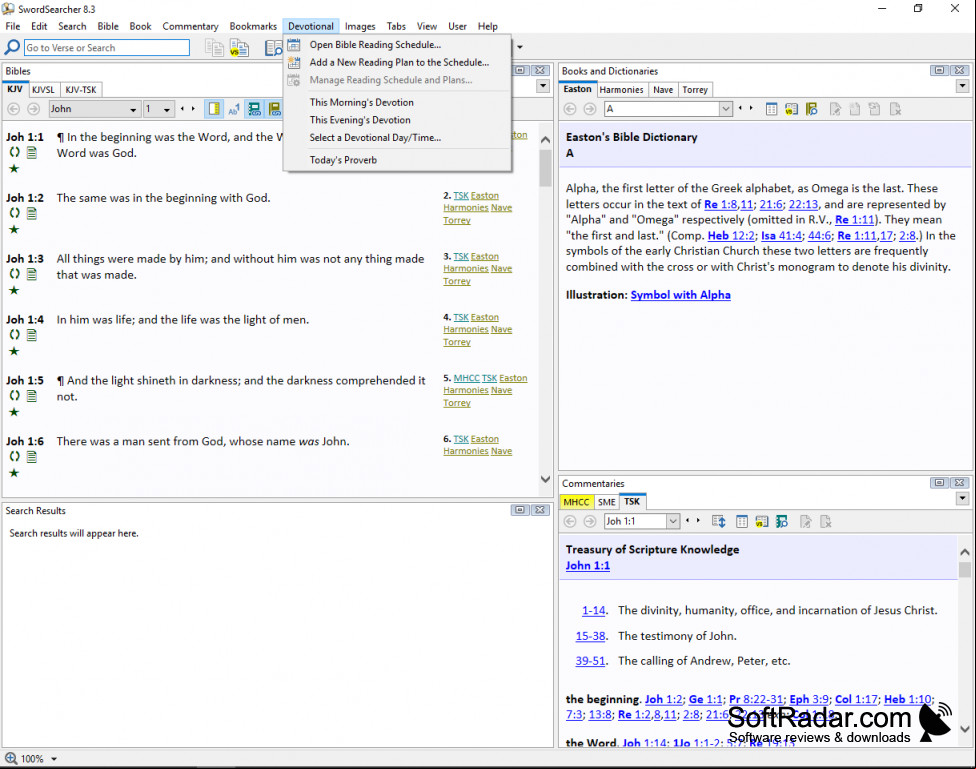976x769 pixels.
Task: Open the main toolbar overflow dropdown arrow
Action: [x=520, y=47]
